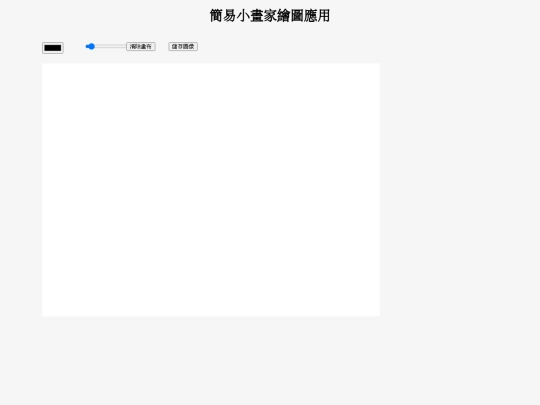Set brush size to the slider midpoint

(106, 46)
